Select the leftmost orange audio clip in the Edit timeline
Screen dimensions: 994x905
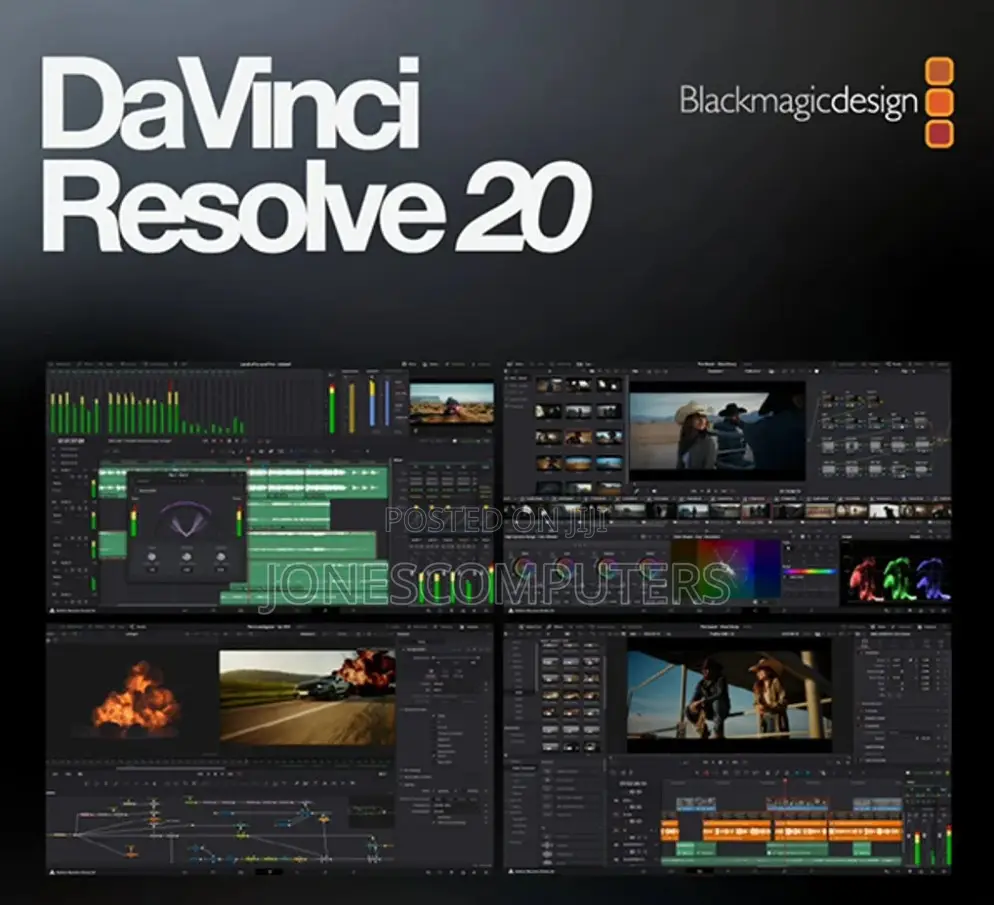[670, 831]
